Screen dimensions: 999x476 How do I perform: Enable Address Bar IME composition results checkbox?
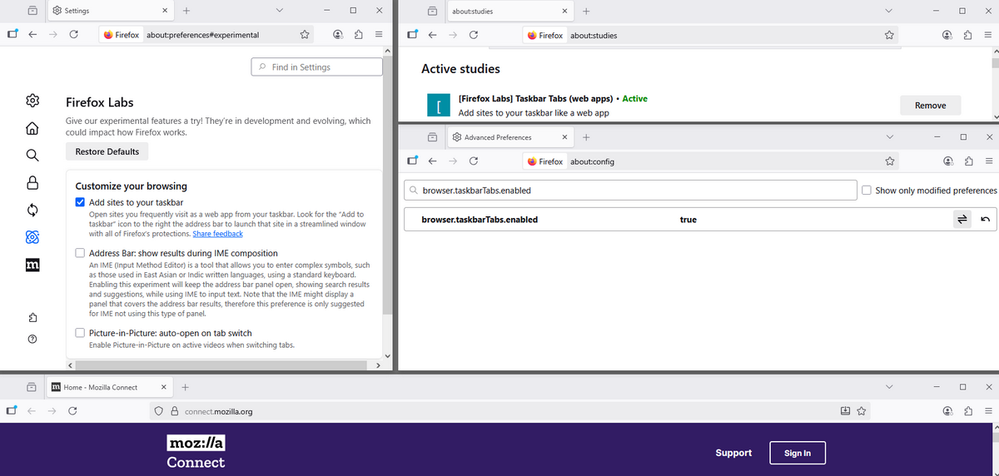tap(80, 253)
